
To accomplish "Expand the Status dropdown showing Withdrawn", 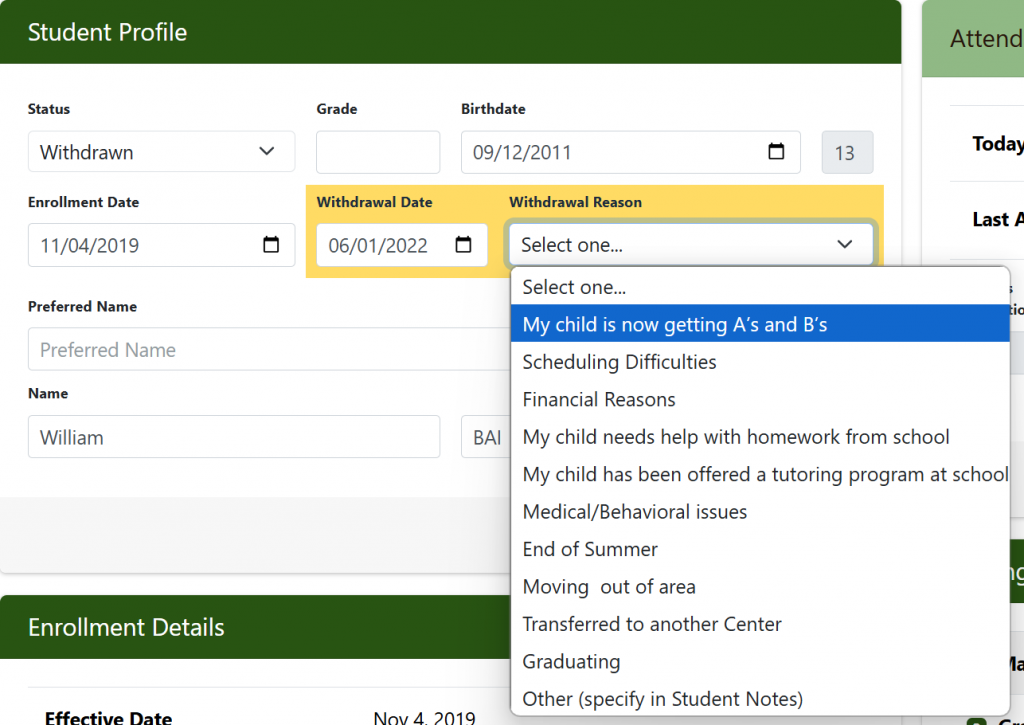I will (161, 152).
